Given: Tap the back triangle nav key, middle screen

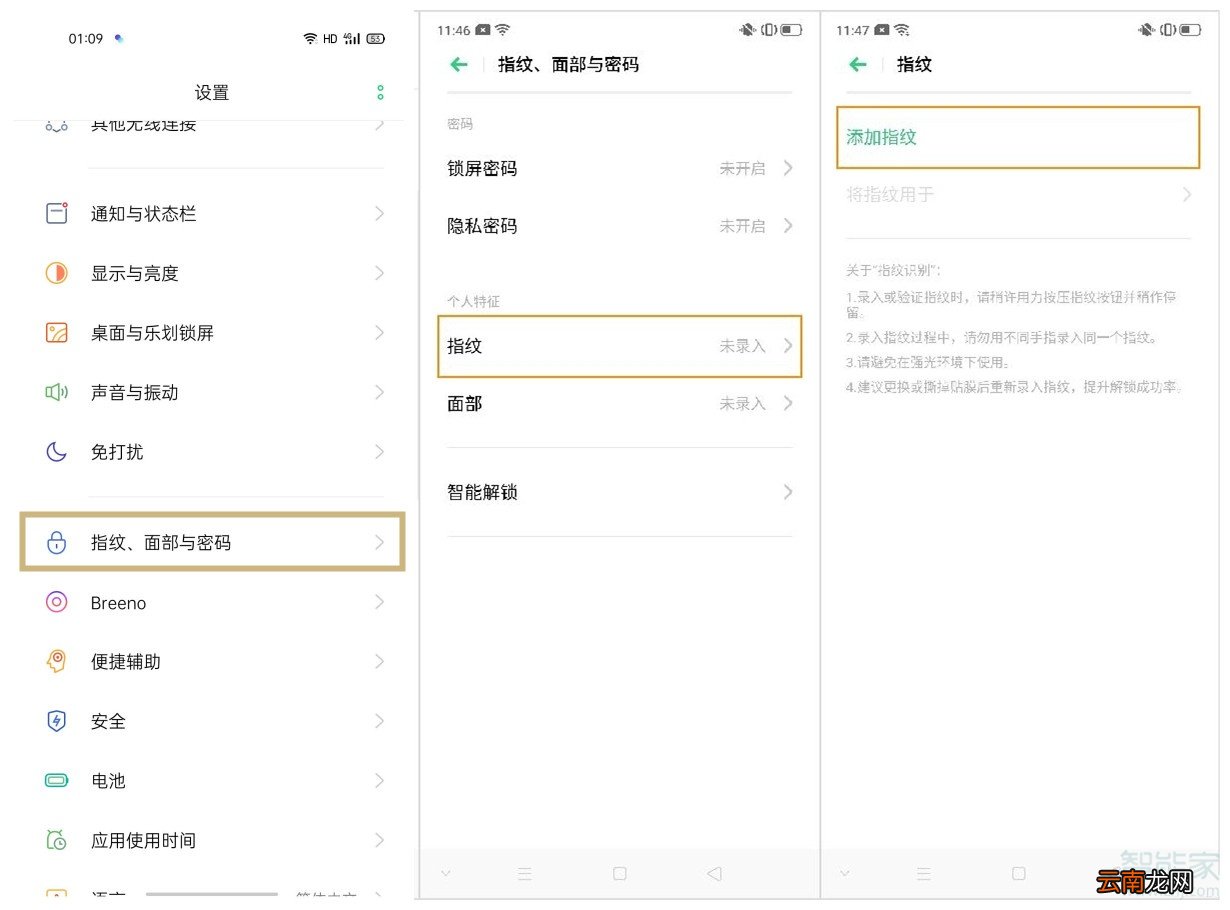Looking at the screenshot, I should 714,873.
